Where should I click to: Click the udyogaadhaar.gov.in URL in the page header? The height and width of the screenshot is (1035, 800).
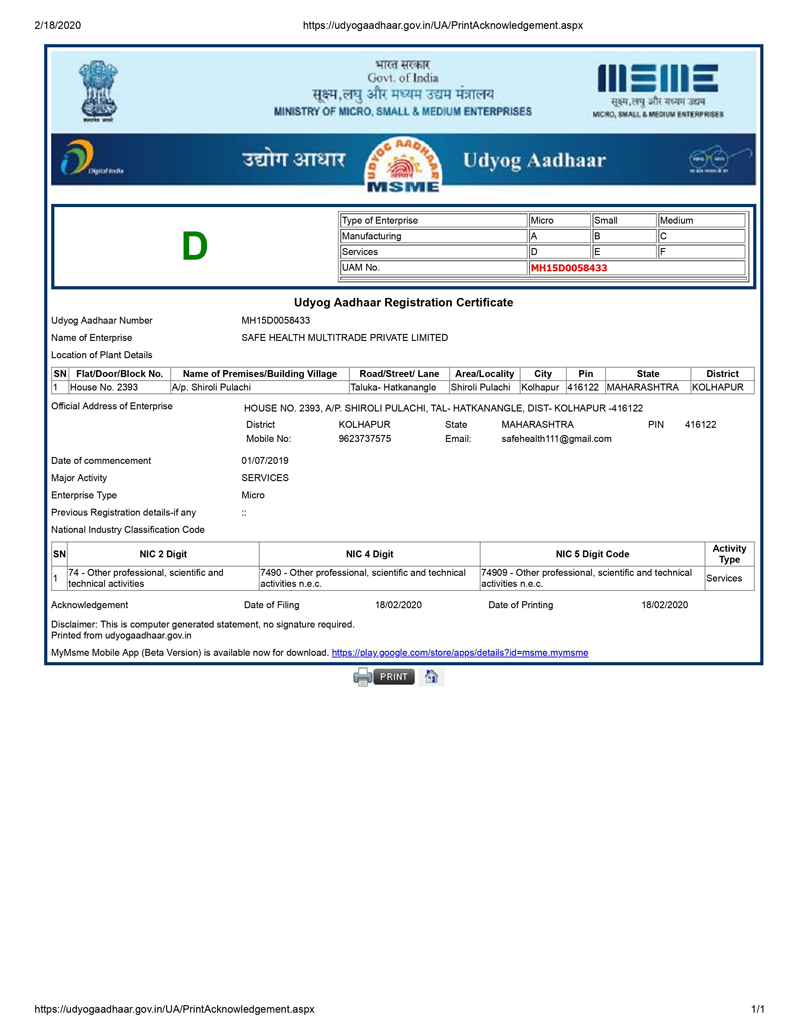(443, 25)
